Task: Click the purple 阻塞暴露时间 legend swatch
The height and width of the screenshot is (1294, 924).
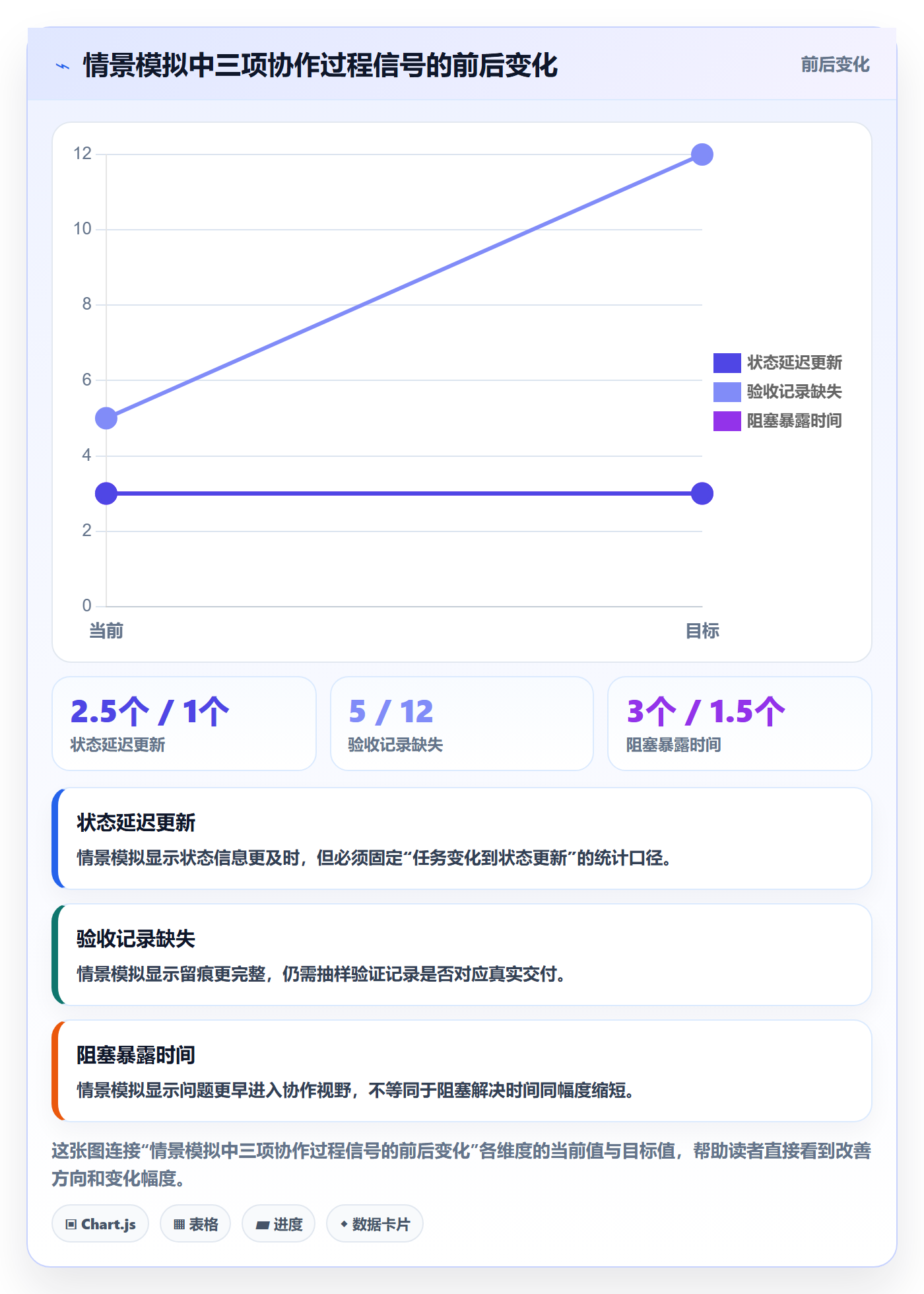Action: tap(727, 421)
